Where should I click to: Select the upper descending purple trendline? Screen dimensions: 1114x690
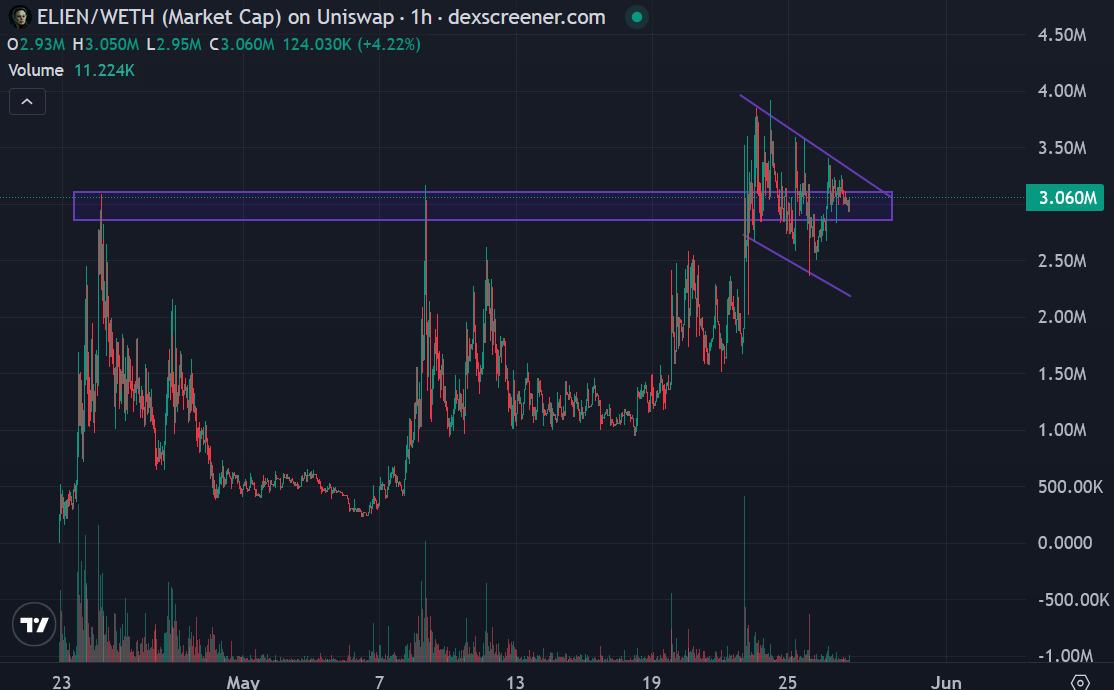click(x=816, y=146)
